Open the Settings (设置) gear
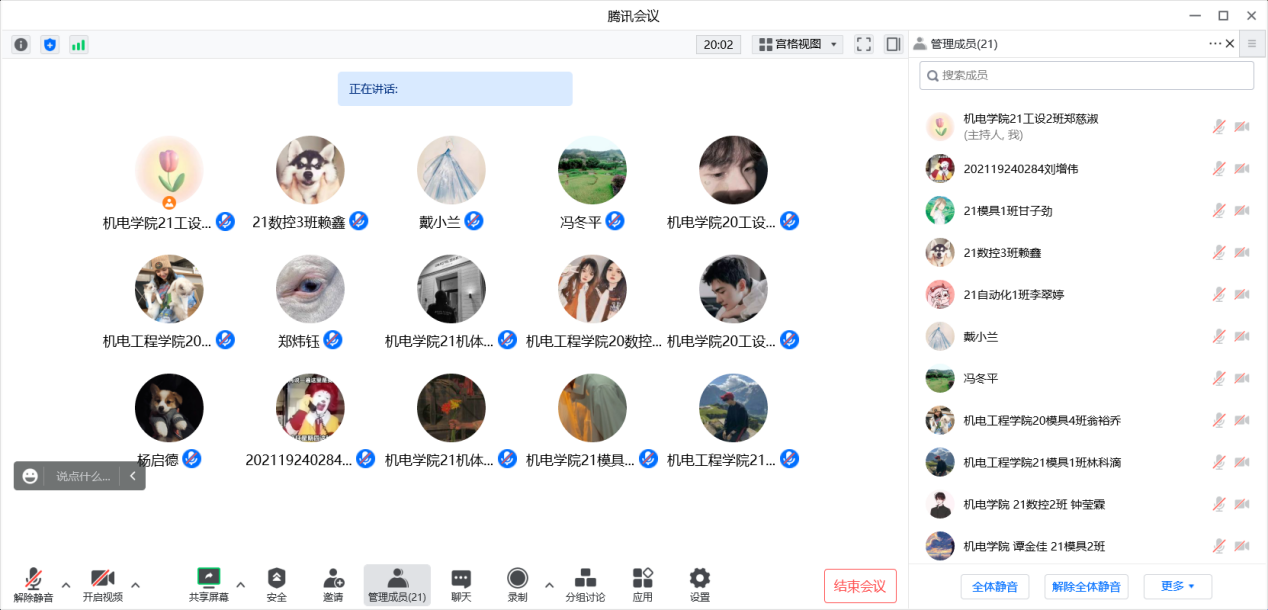 (x=700, y=584)
